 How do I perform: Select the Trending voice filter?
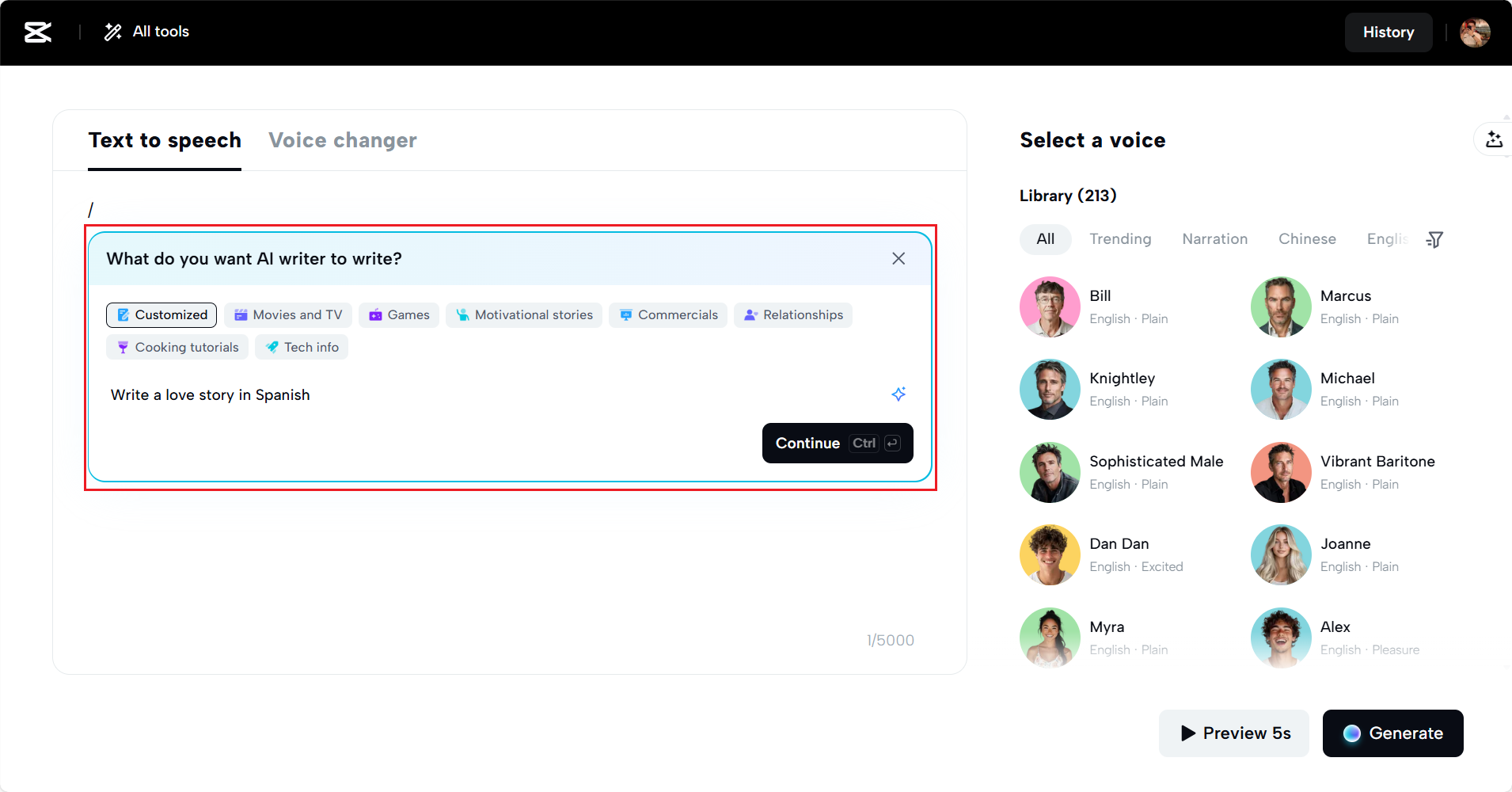[x=1120, y=239]
